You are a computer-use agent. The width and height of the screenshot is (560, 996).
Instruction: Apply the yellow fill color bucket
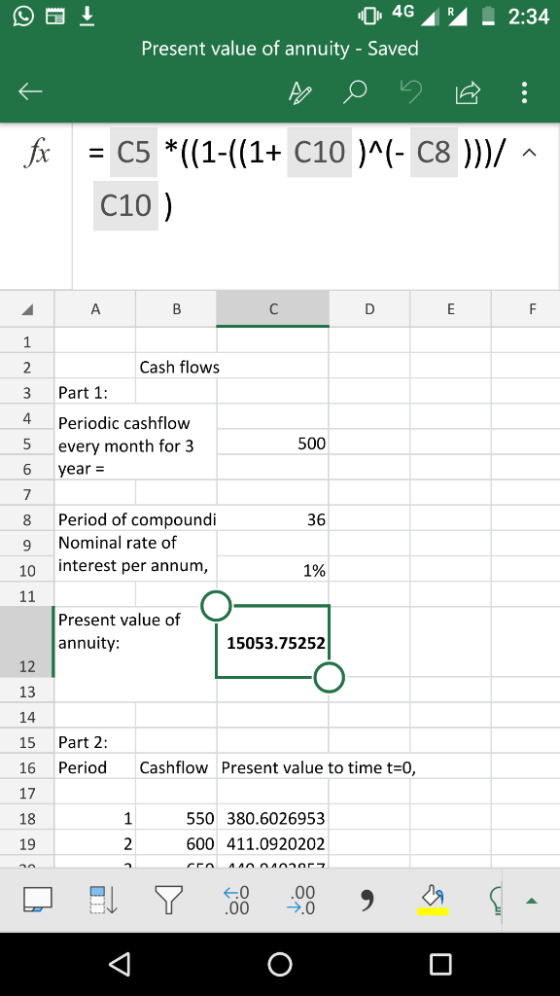(432, 900)
